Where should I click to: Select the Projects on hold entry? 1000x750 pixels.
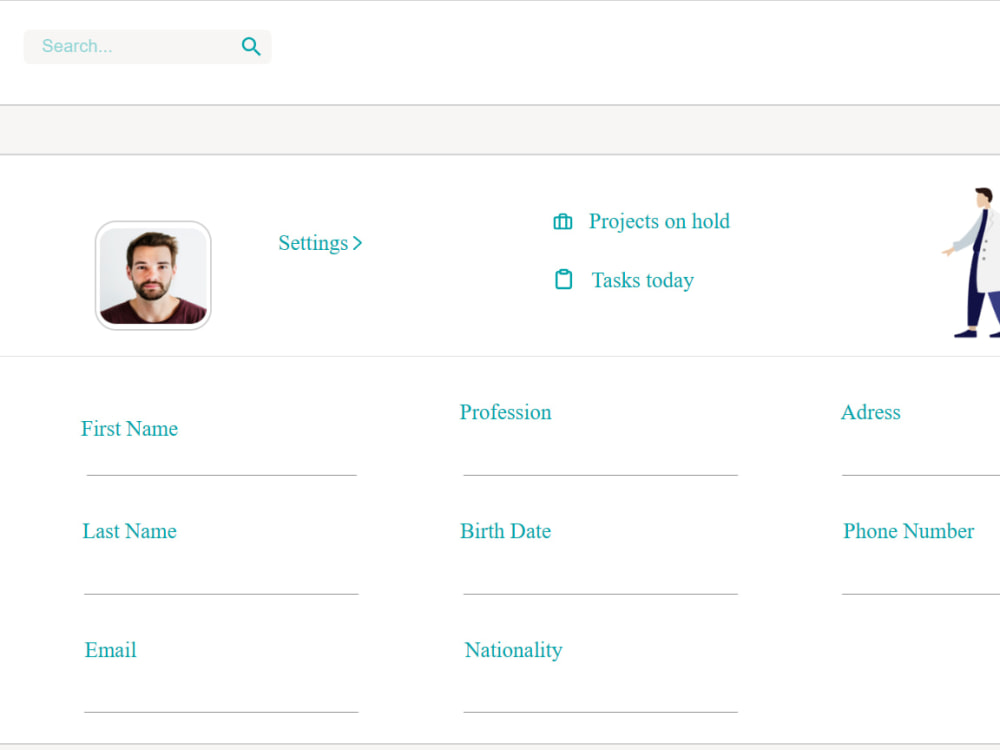pyautogui.click(x=660, y=221)
